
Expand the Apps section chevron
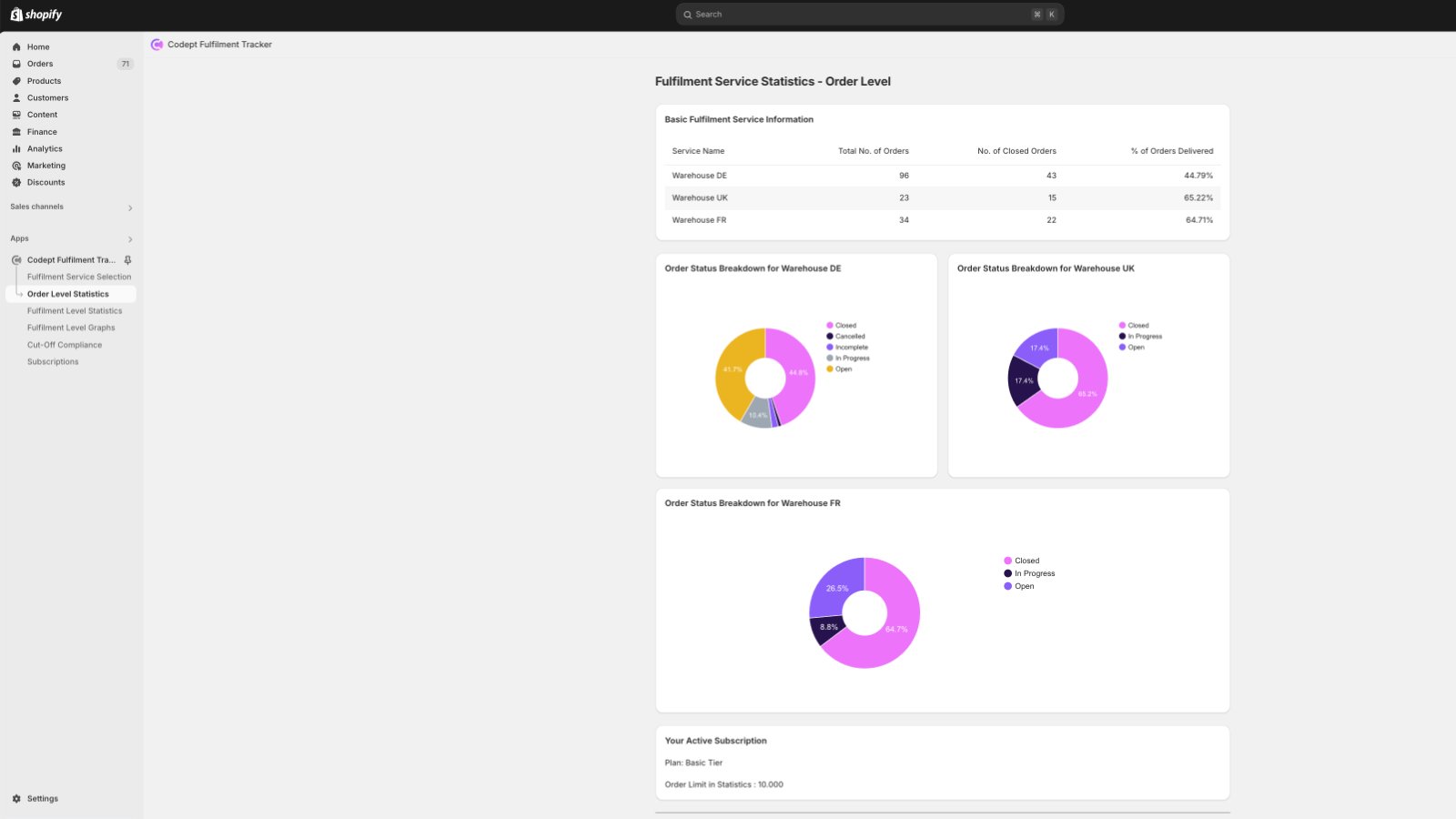[130, 240]
